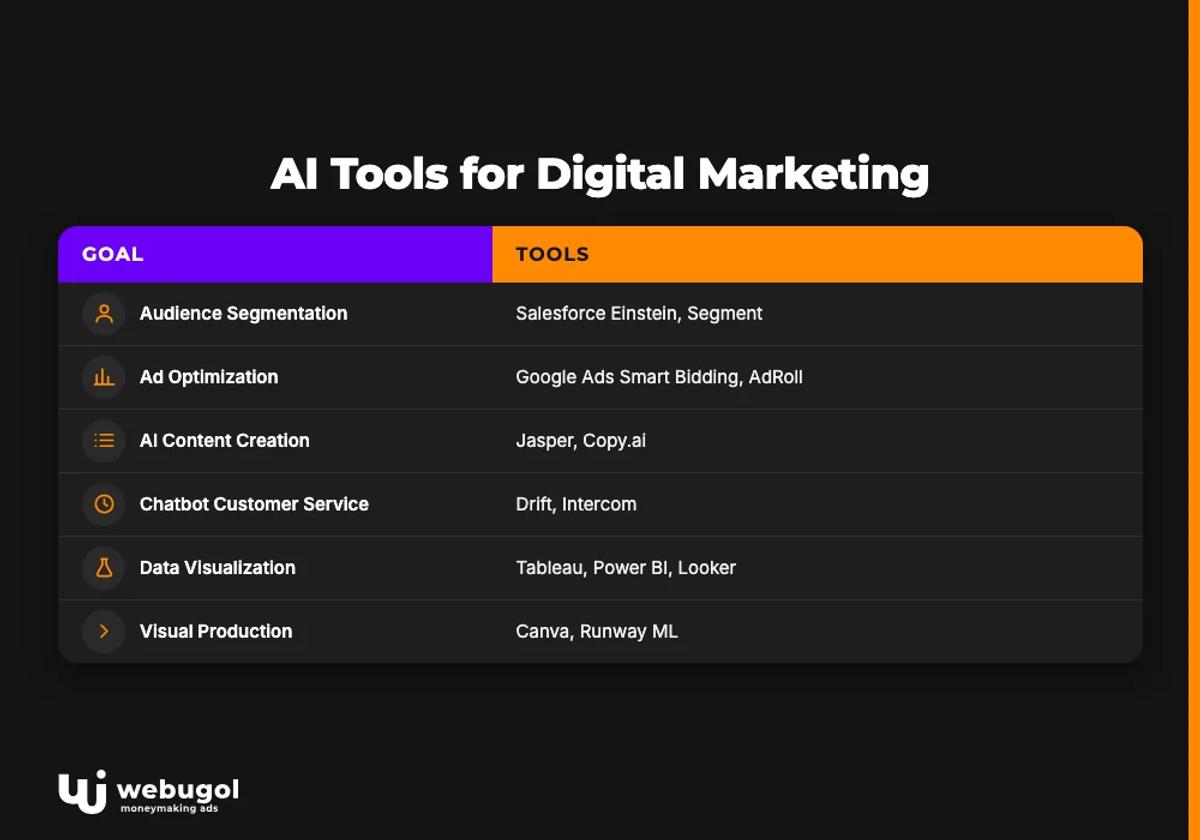Click the Chatbot Customer Service label

(254, 504)
